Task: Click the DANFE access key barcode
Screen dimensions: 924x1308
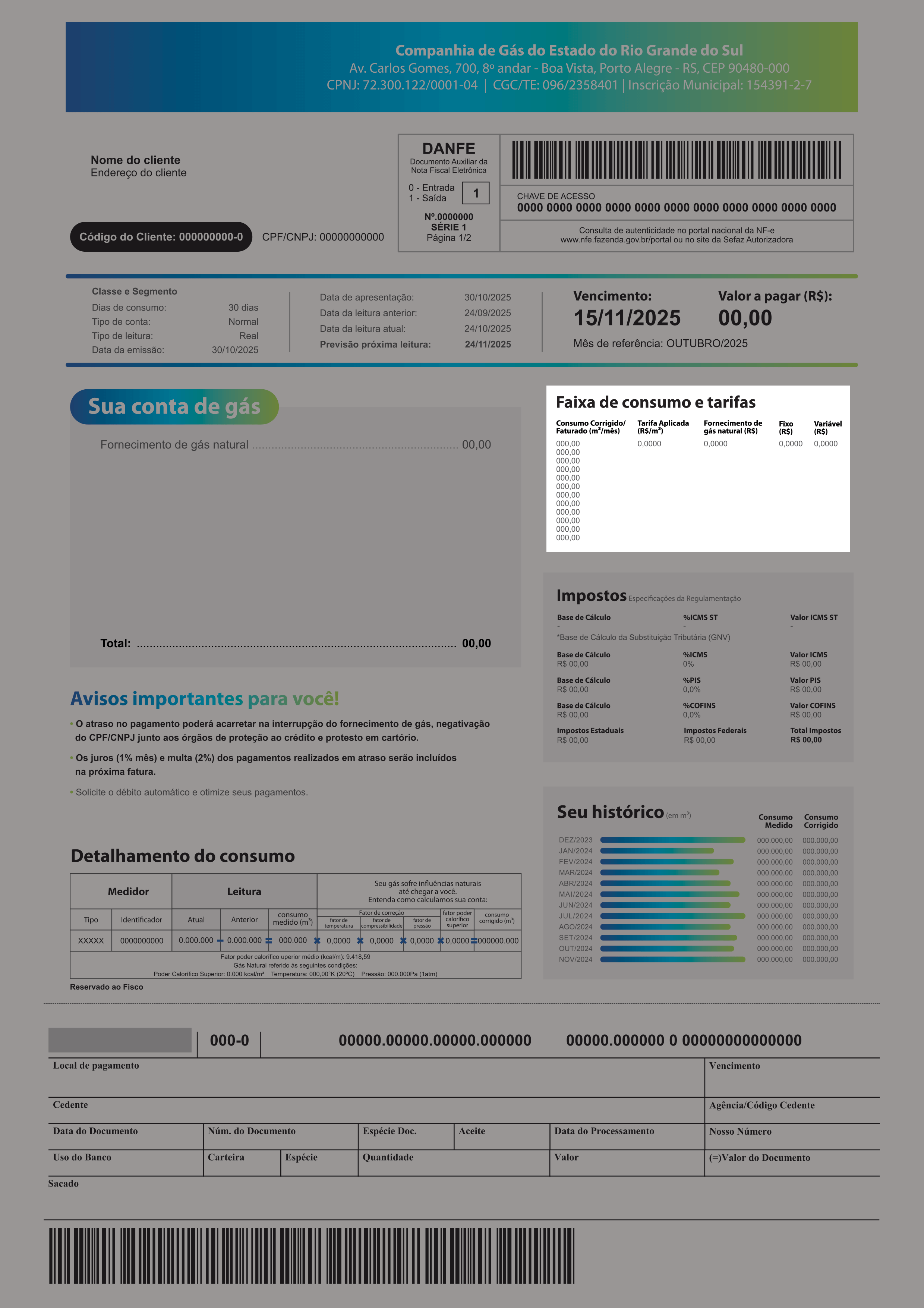Action: tap(677, 160)
